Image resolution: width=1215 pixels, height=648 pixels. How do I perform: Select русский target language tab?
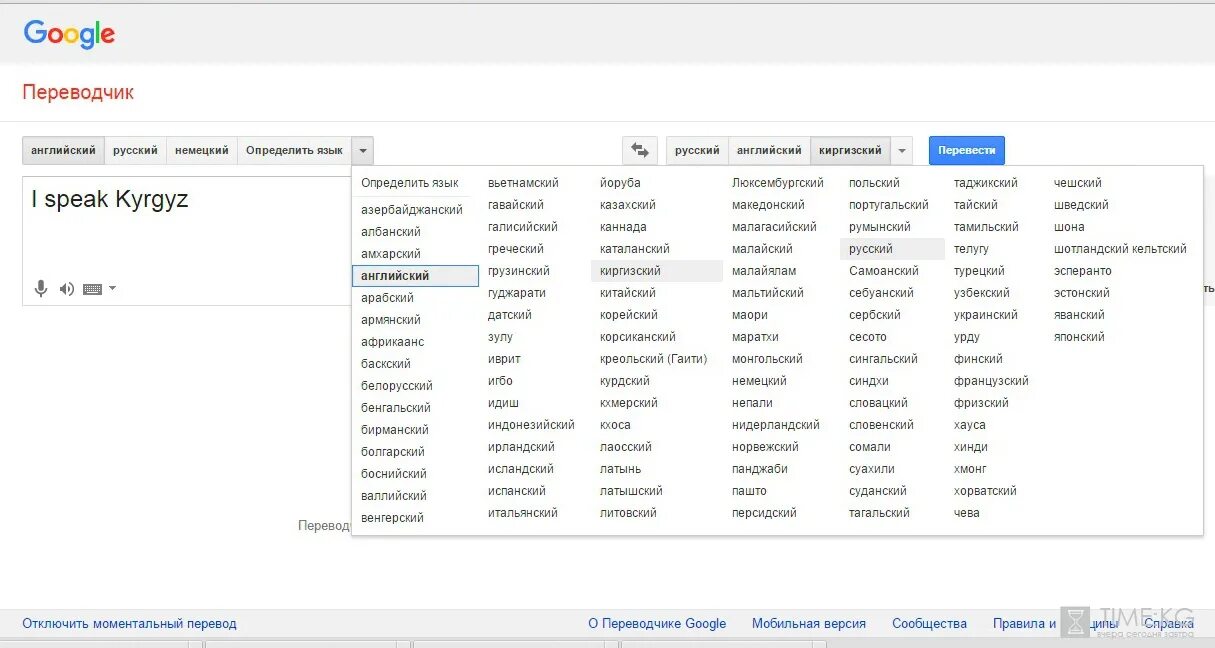[x=697, y=151]
